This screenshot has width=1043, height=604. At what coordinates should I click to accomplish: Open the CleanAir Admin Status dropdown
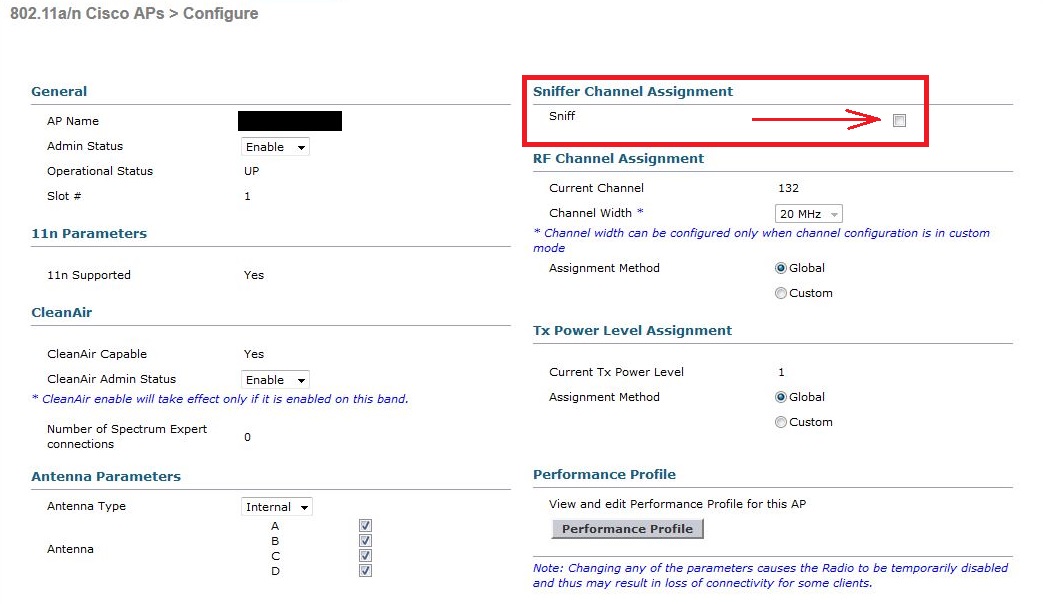point(276,380)
